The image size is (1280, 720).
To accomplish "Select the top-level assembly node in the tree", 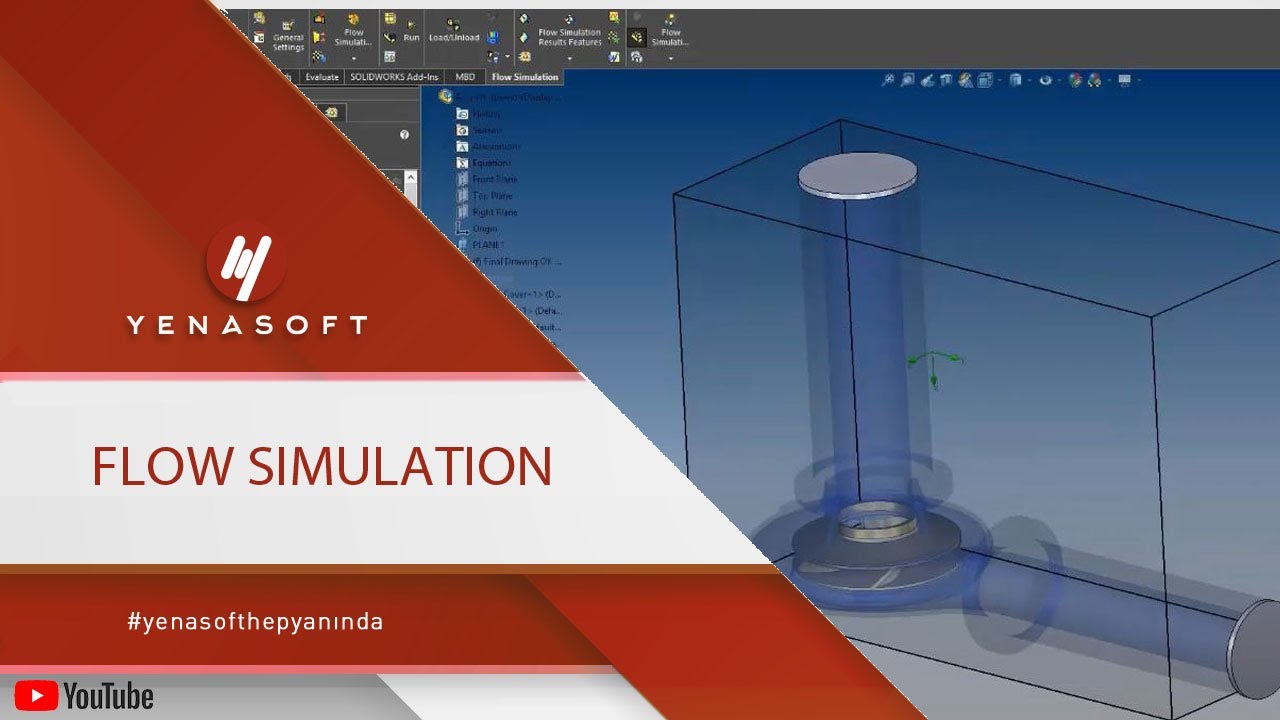I will 498,97.
